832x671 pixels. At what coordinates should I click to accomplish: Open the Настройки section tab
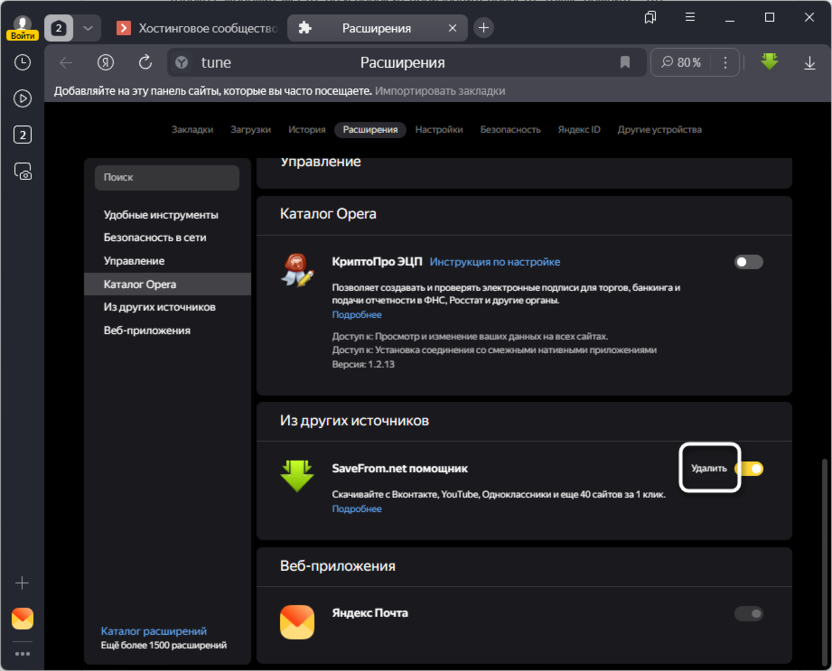coord(439,129)
